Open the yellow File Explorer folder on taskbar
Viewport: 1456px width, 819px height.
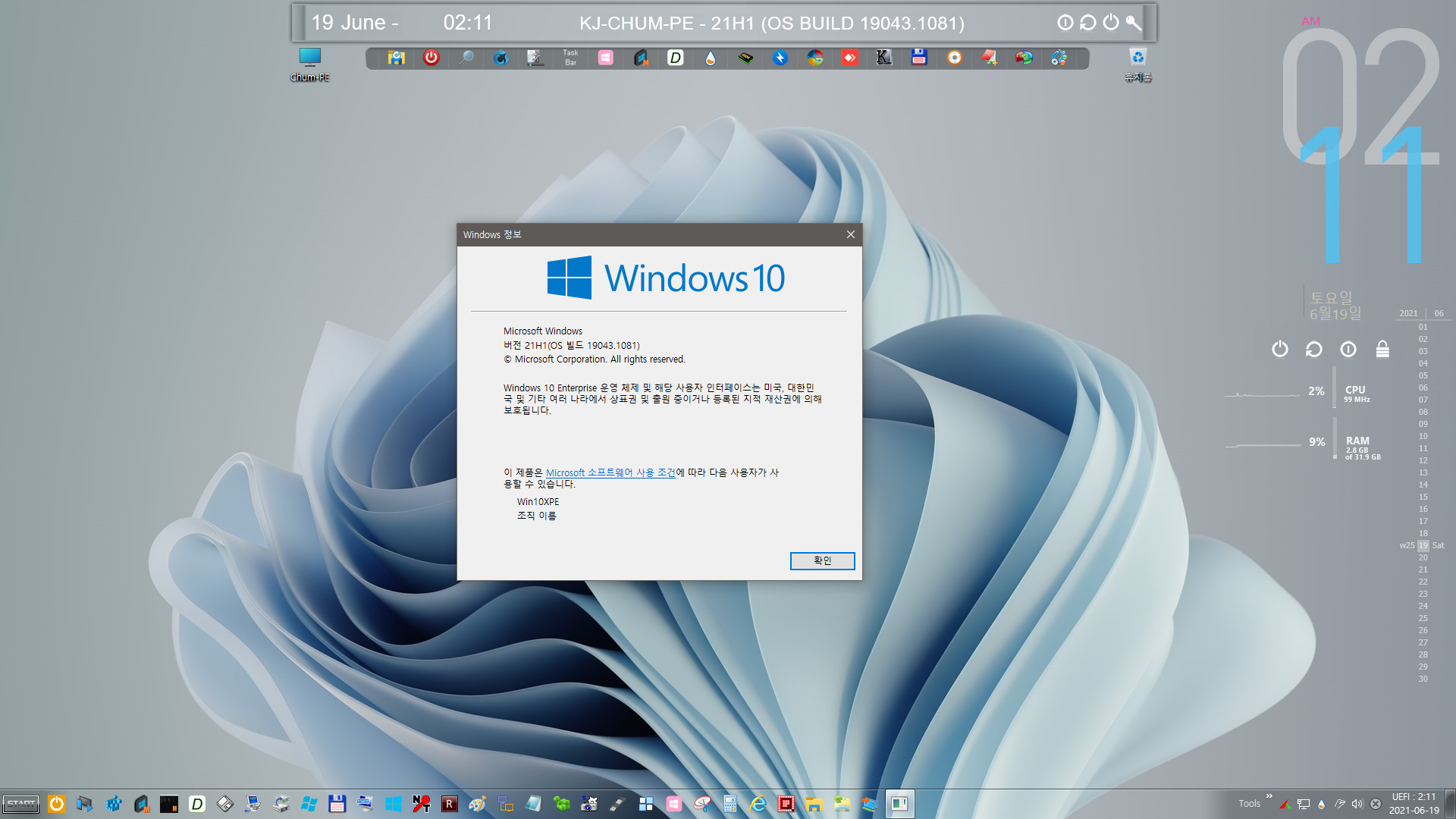click(x=814, y=804)
